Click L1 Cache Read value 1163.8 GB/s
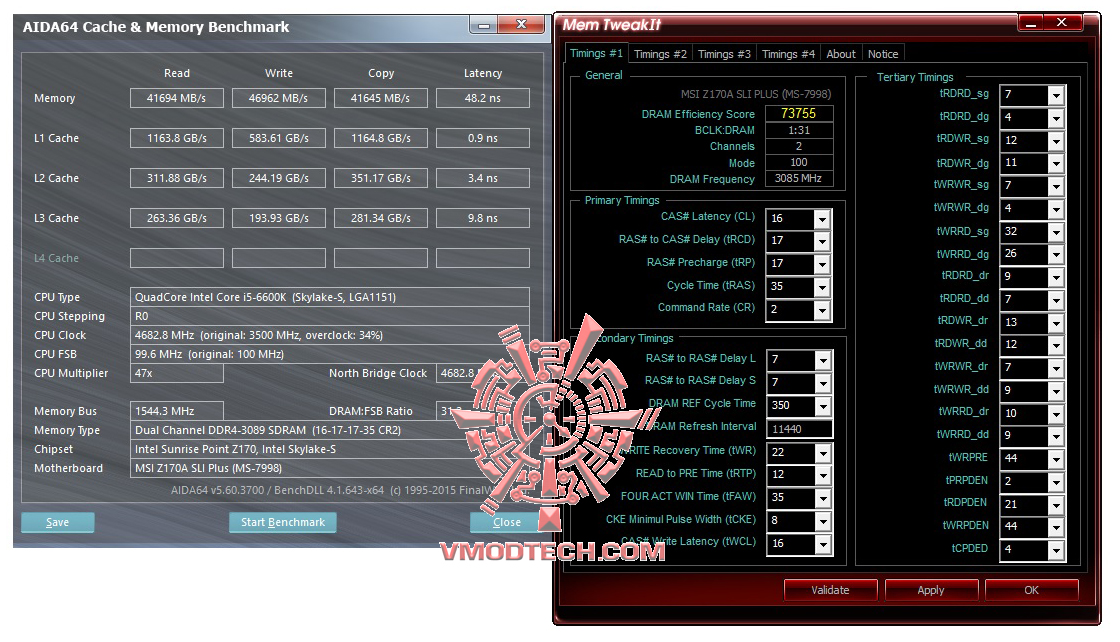 (176, 138)
